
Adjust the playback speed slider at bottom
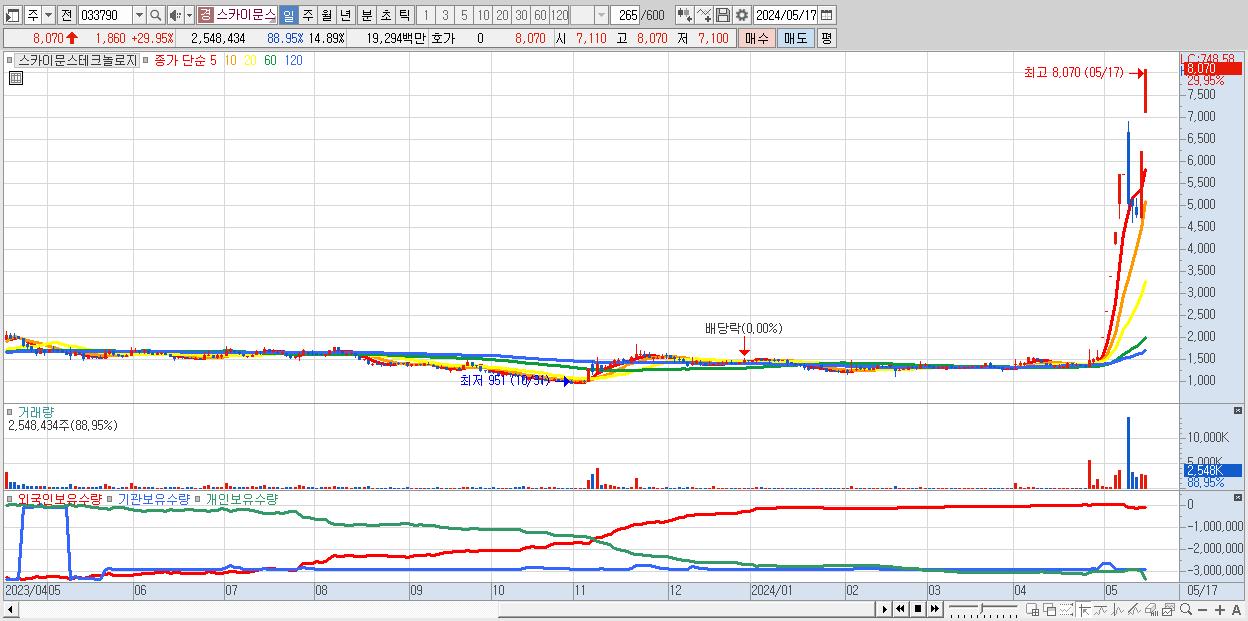click(983, 609)
